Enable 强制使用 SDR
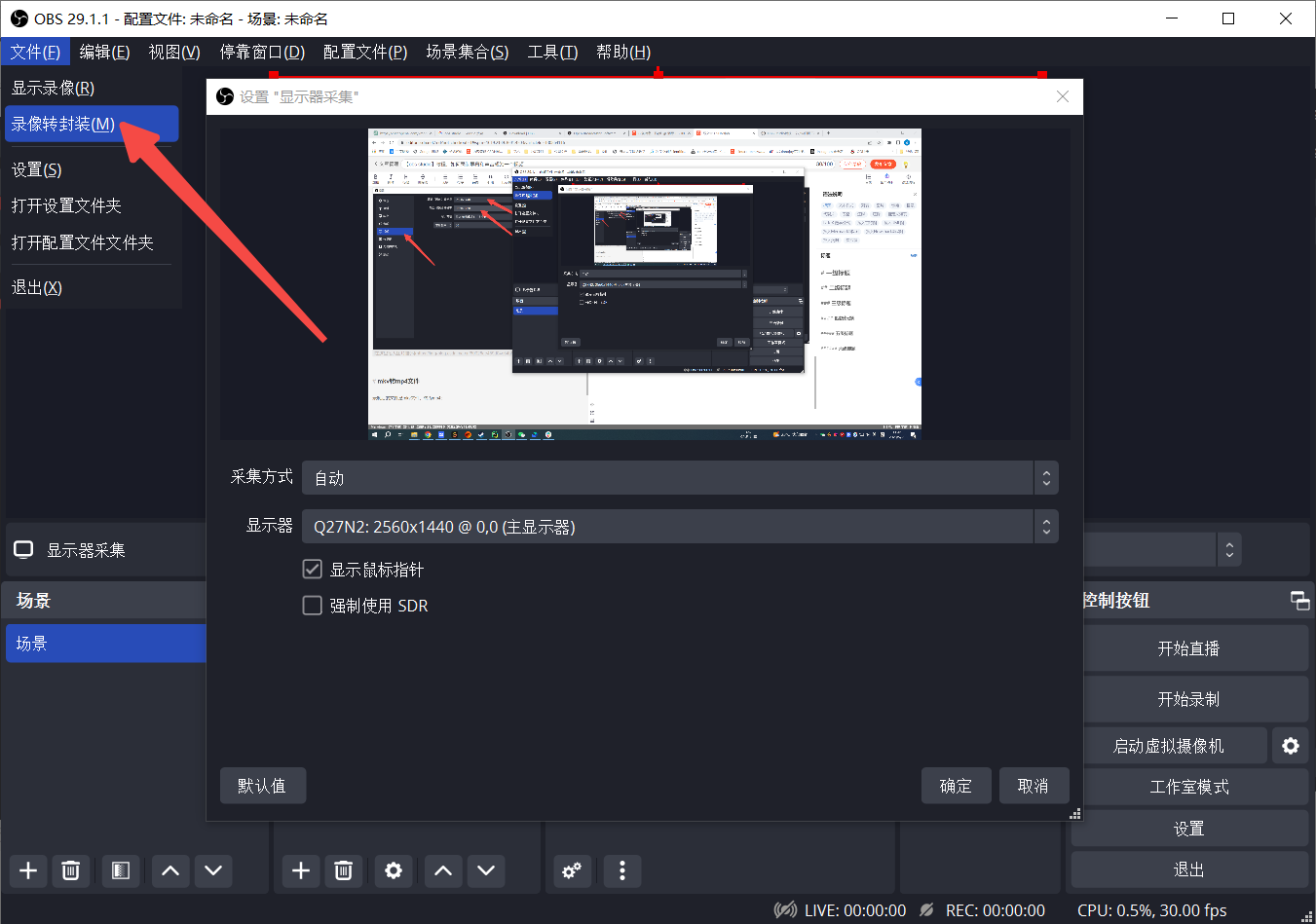 point(312,605)
